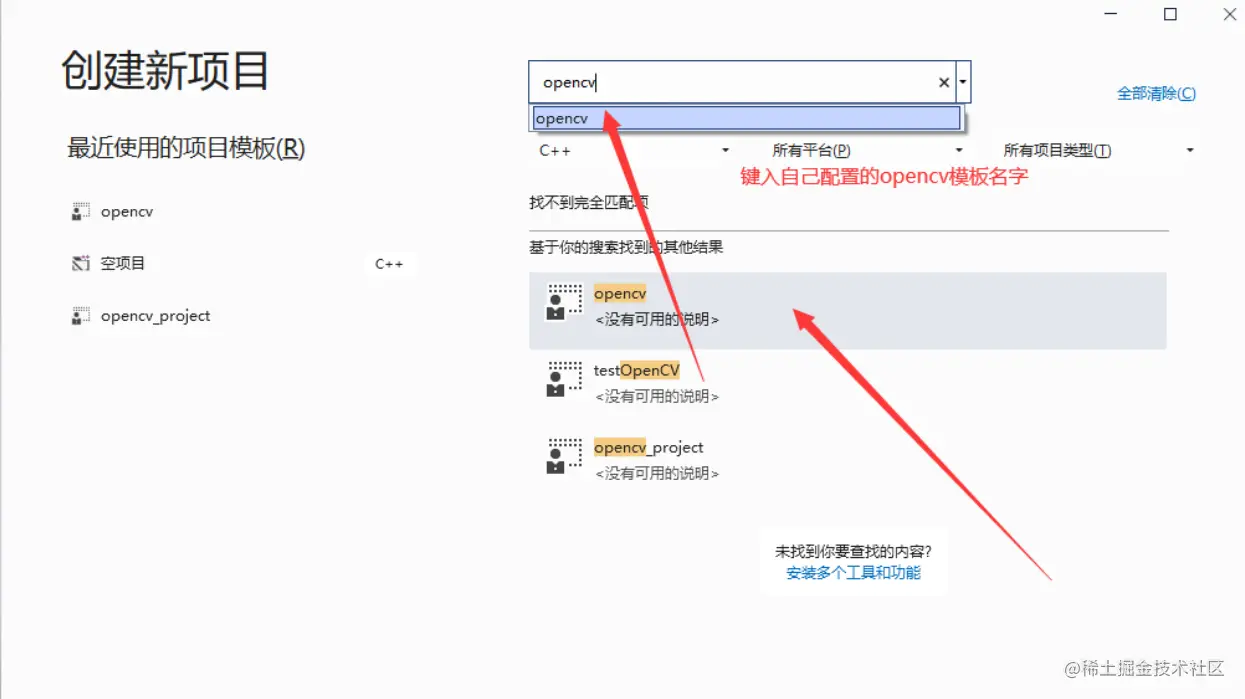Click the C++ tag beside 空项目
The height and width of the screenshot is (699, 1245).
pyautogui.click(x=389, y=265)
